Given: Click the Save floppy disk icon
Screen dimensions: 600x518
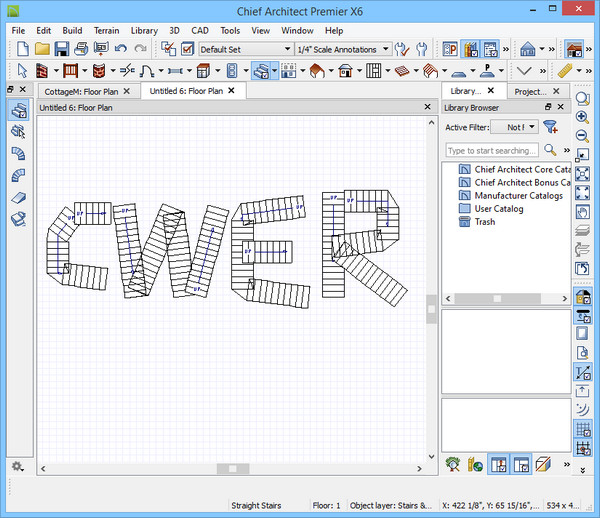Looking at the screenshot, I should 62,48.
